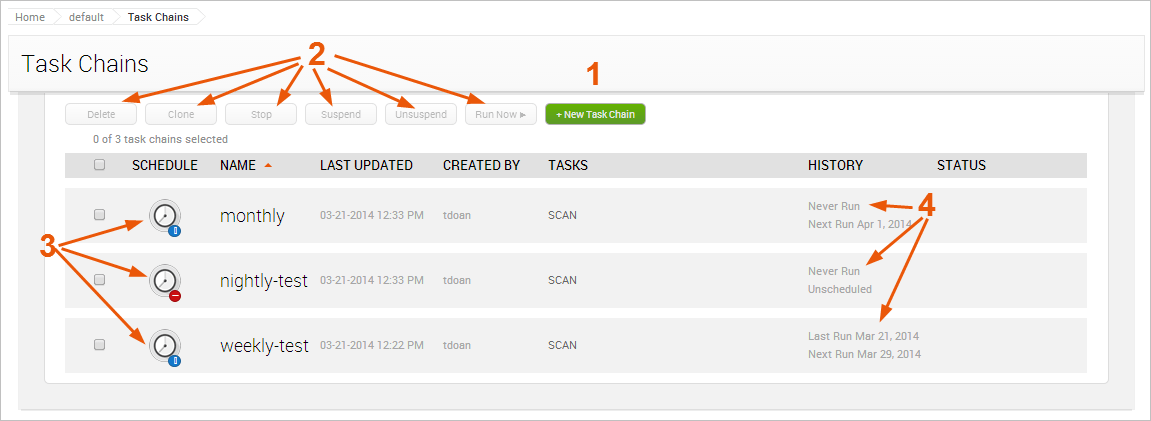Open the Run Now dropdown button

[x=501, y=114]
